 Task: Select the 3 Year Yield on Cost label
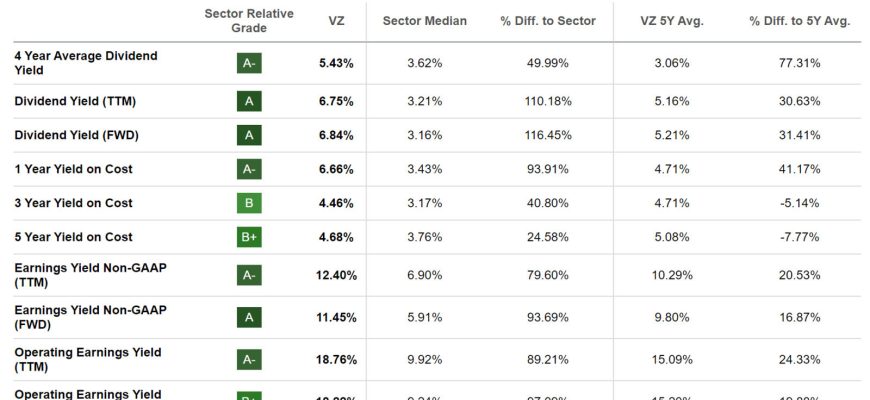[x=73, y=203]
